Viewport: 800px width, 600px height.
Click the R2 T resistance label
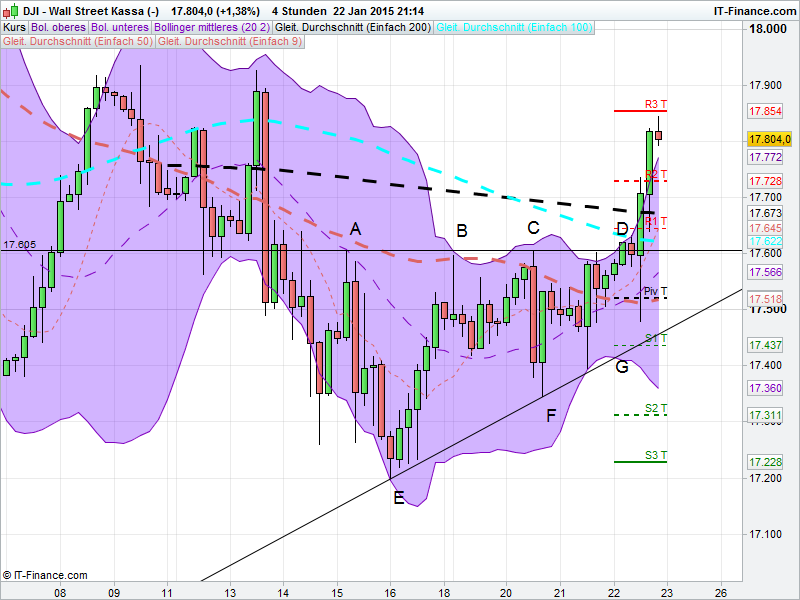[656, 174]
